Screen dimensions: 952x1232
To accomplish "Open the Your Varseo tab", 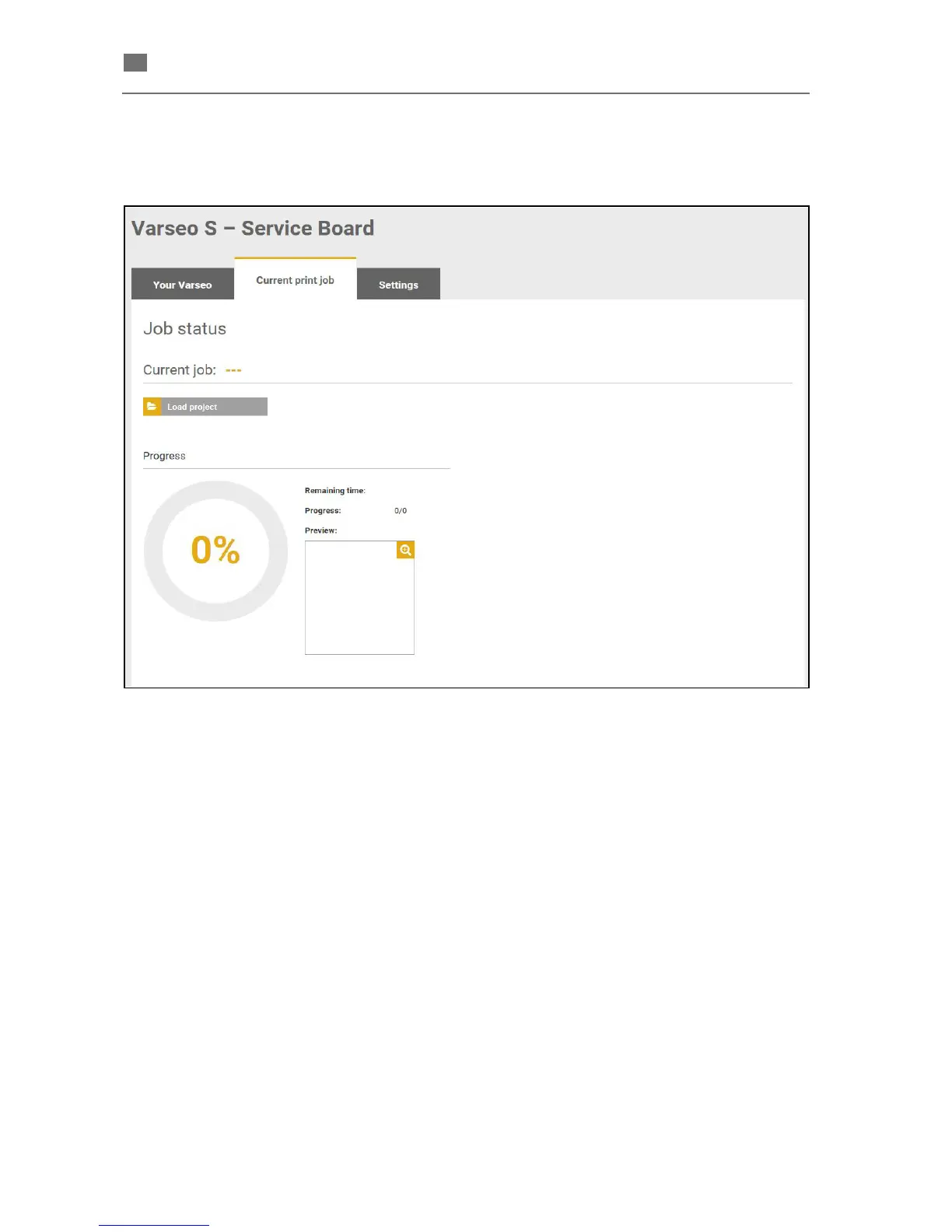I will click(183, 284).
